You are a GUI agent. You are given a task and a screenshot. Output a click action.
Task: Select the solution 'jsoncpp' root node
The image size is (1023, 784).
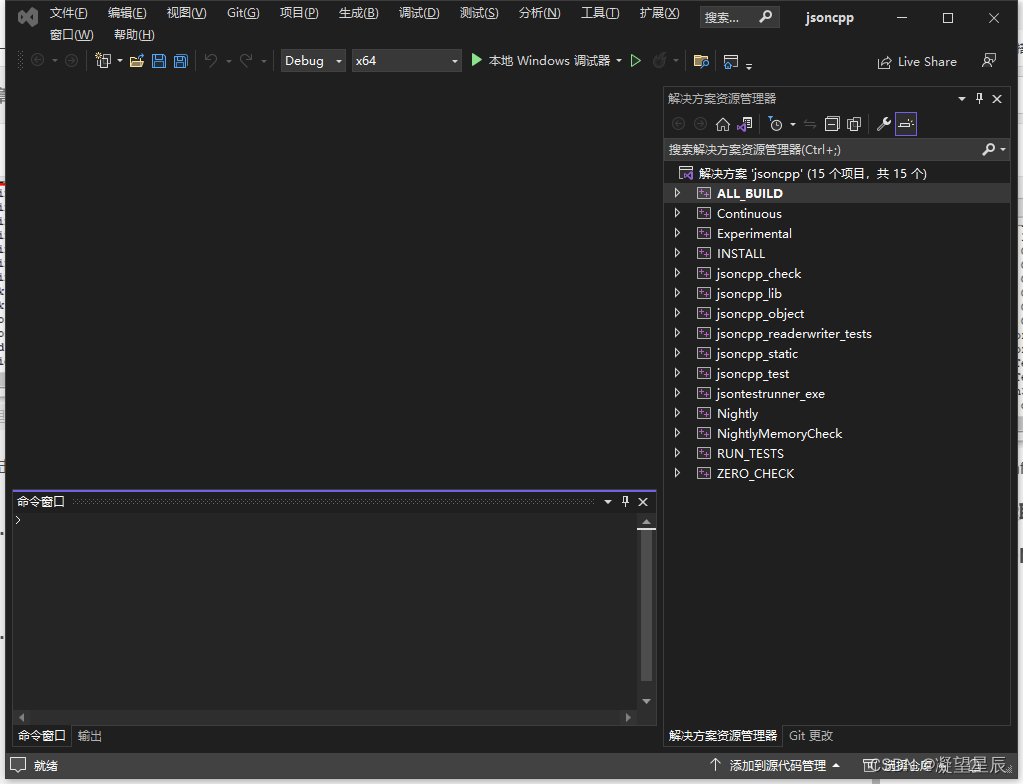[x=812, y=173]
